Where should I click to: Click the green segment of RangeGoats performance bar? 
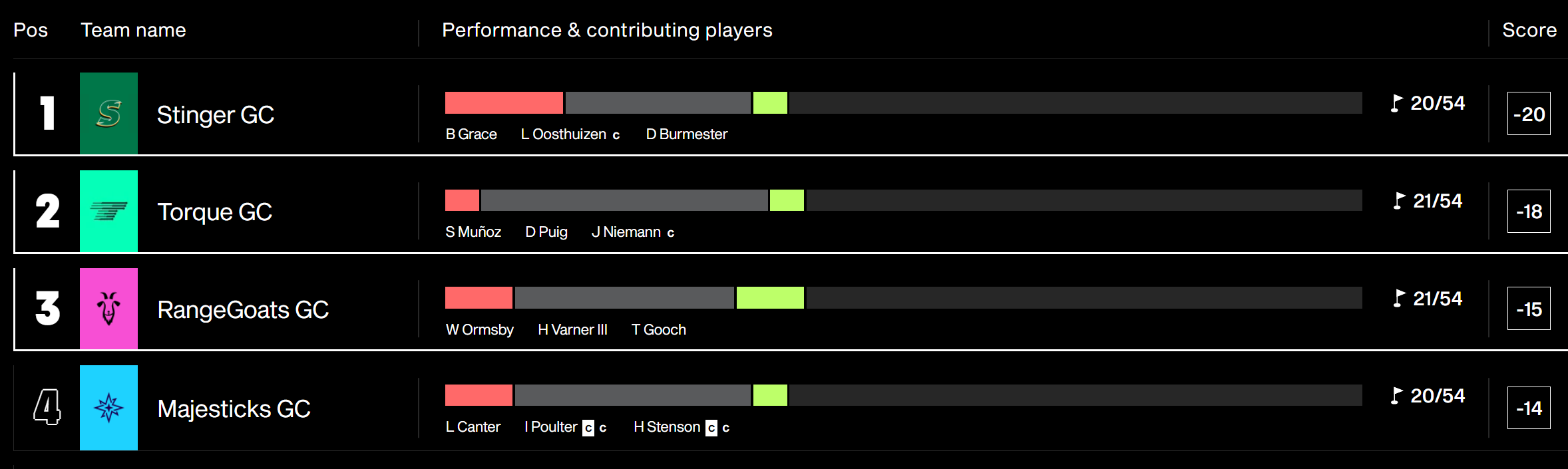pos(770,298)
